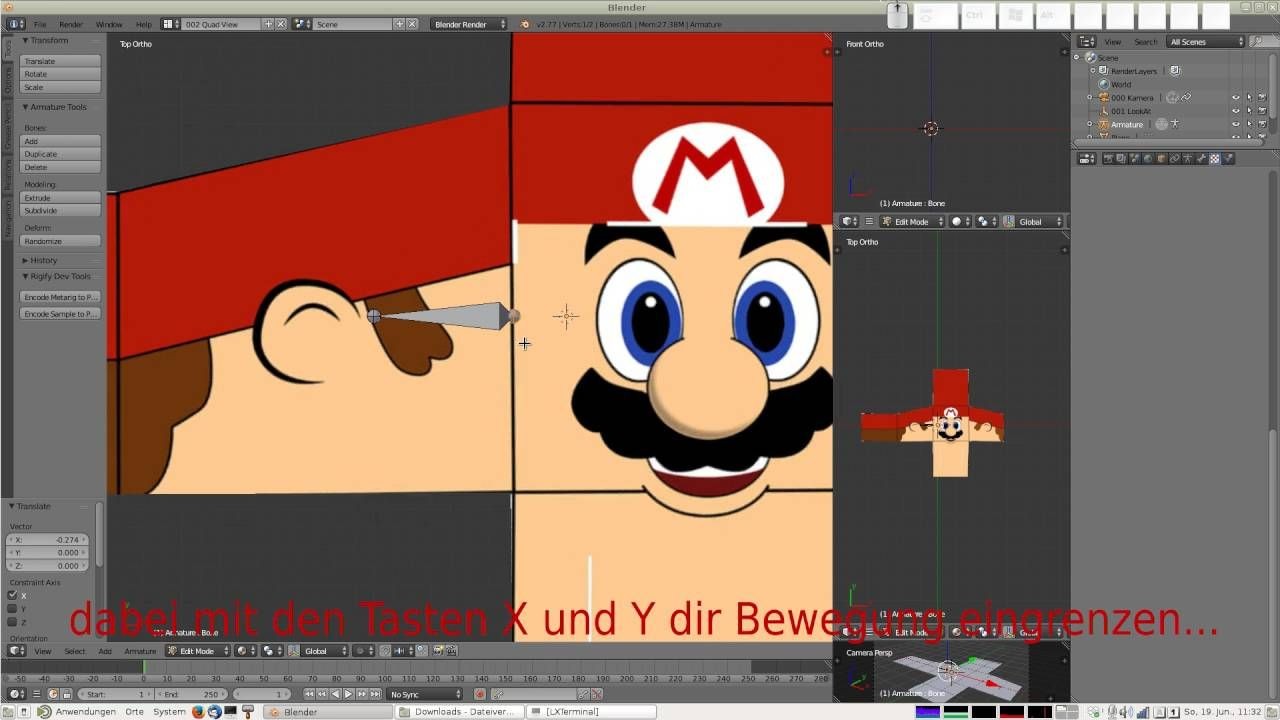Open the Info editor type selector icon
Screen dimensions: 1280x720
coord(17,23)
